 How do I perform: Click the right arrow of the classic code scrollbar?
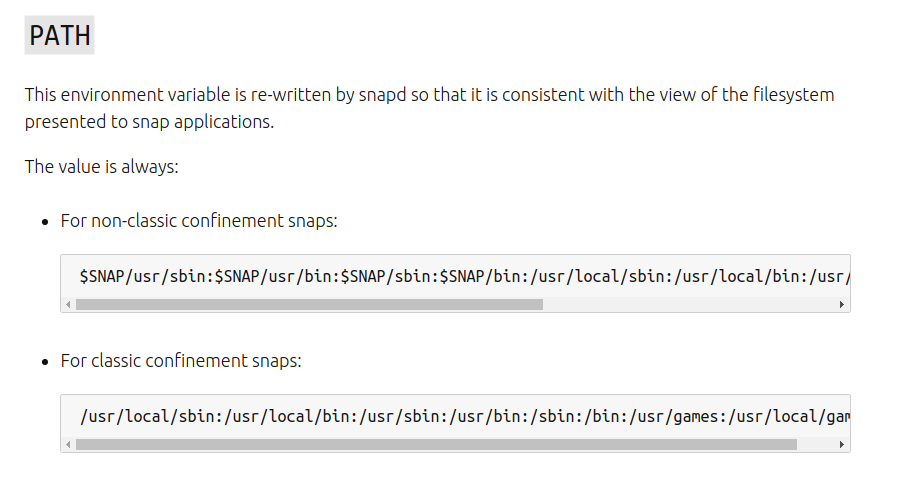pyautogui.click(x=842, y=444)
